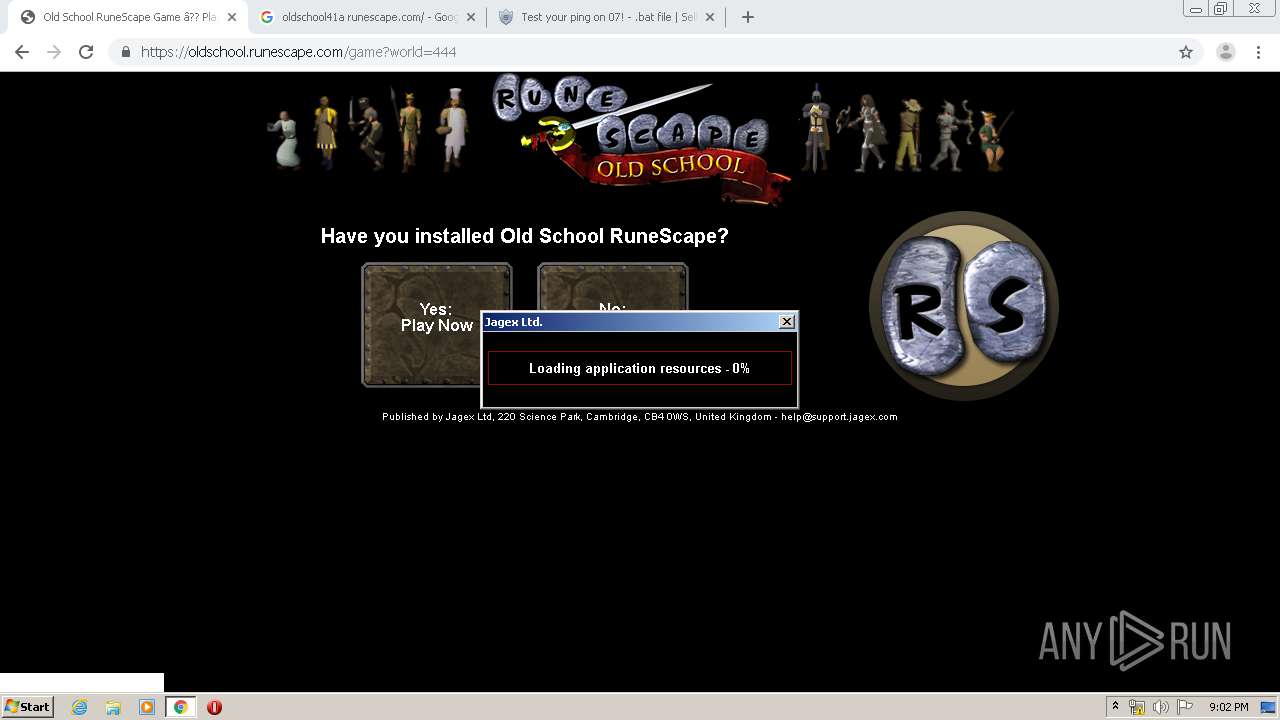Click the RuneScape Old School logo
1280x720 pixels.
[x=640, y=138]
